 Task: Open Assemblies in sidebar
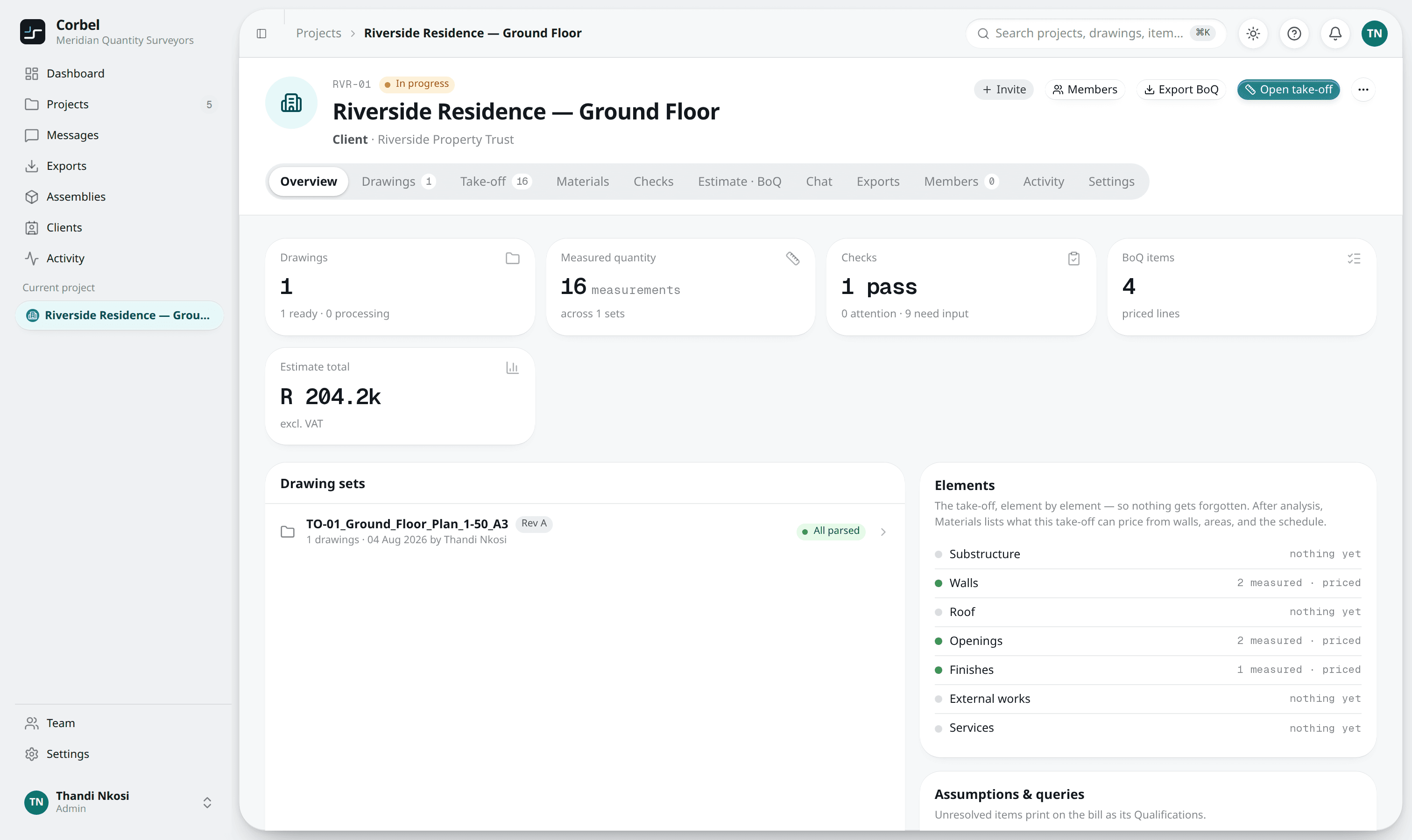click(x=119, y=196)
